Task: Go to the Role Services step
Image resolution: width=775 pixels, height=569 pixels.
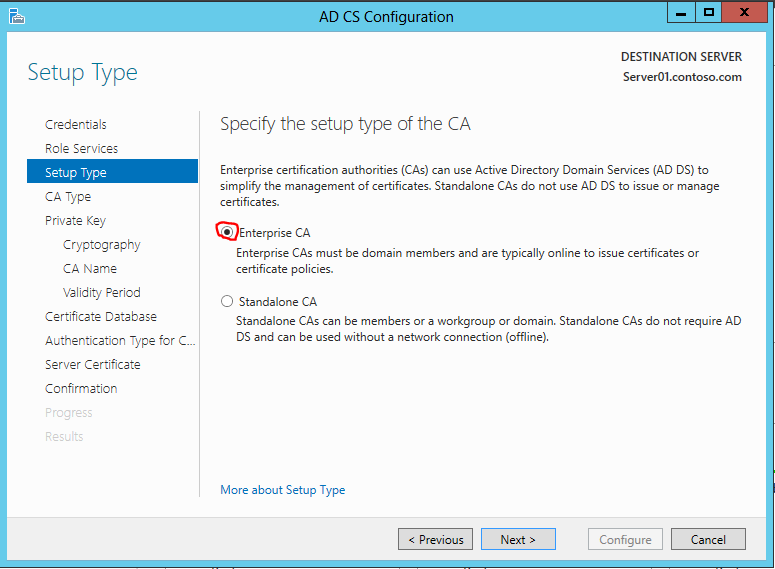Action: click(x=81, y=148)
